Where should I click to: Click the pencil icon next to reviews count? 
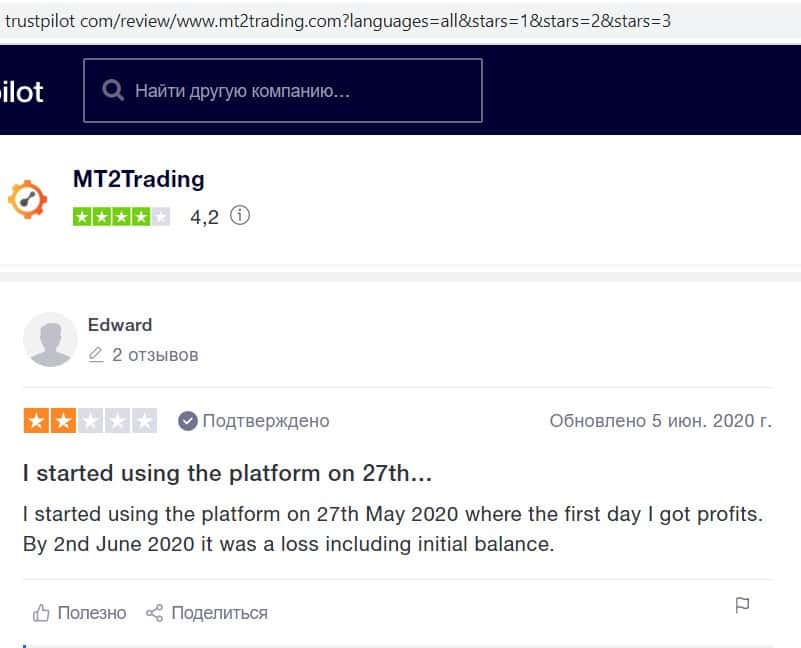(x=96, y=355)
